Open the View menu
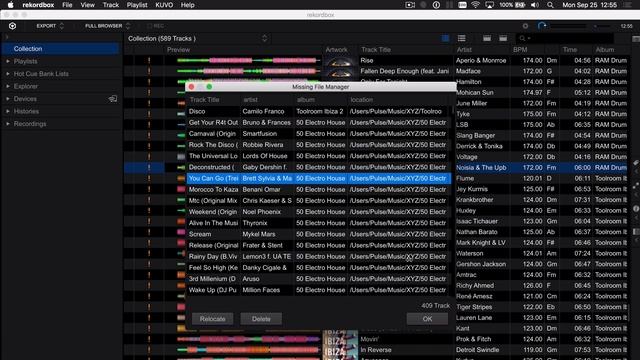Image resolution: width=640 pixels, height=360 pixels. [87, 5]
